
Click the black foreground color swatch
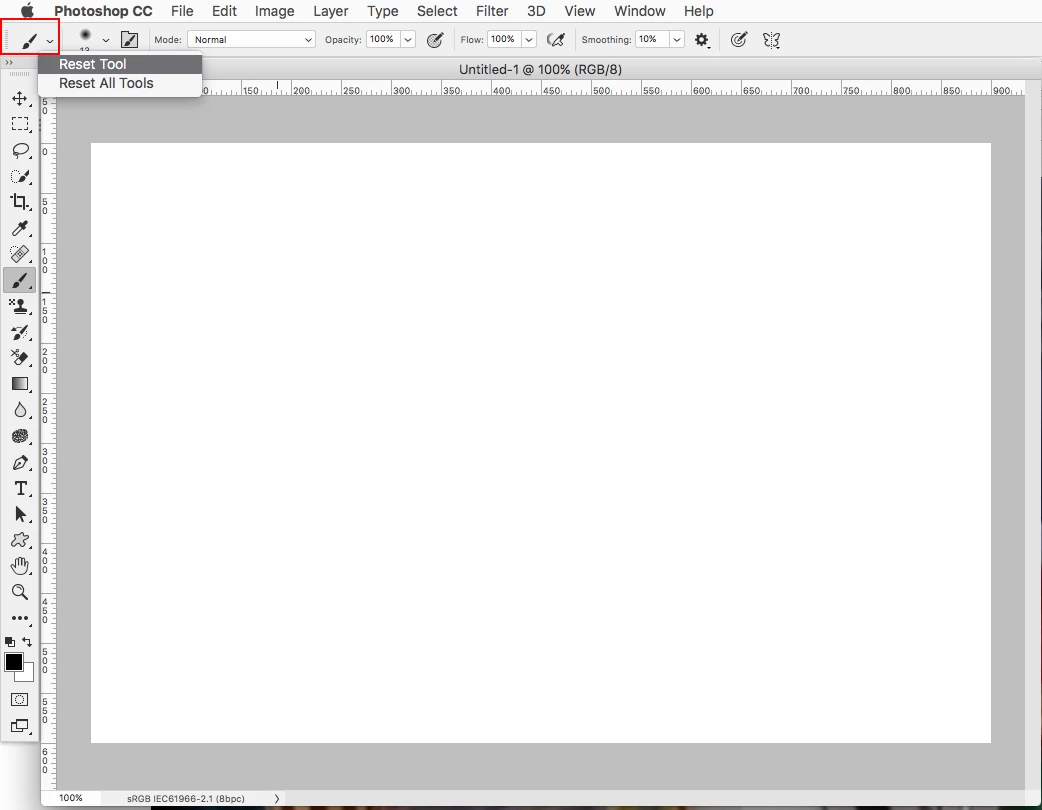pos(13,662)
